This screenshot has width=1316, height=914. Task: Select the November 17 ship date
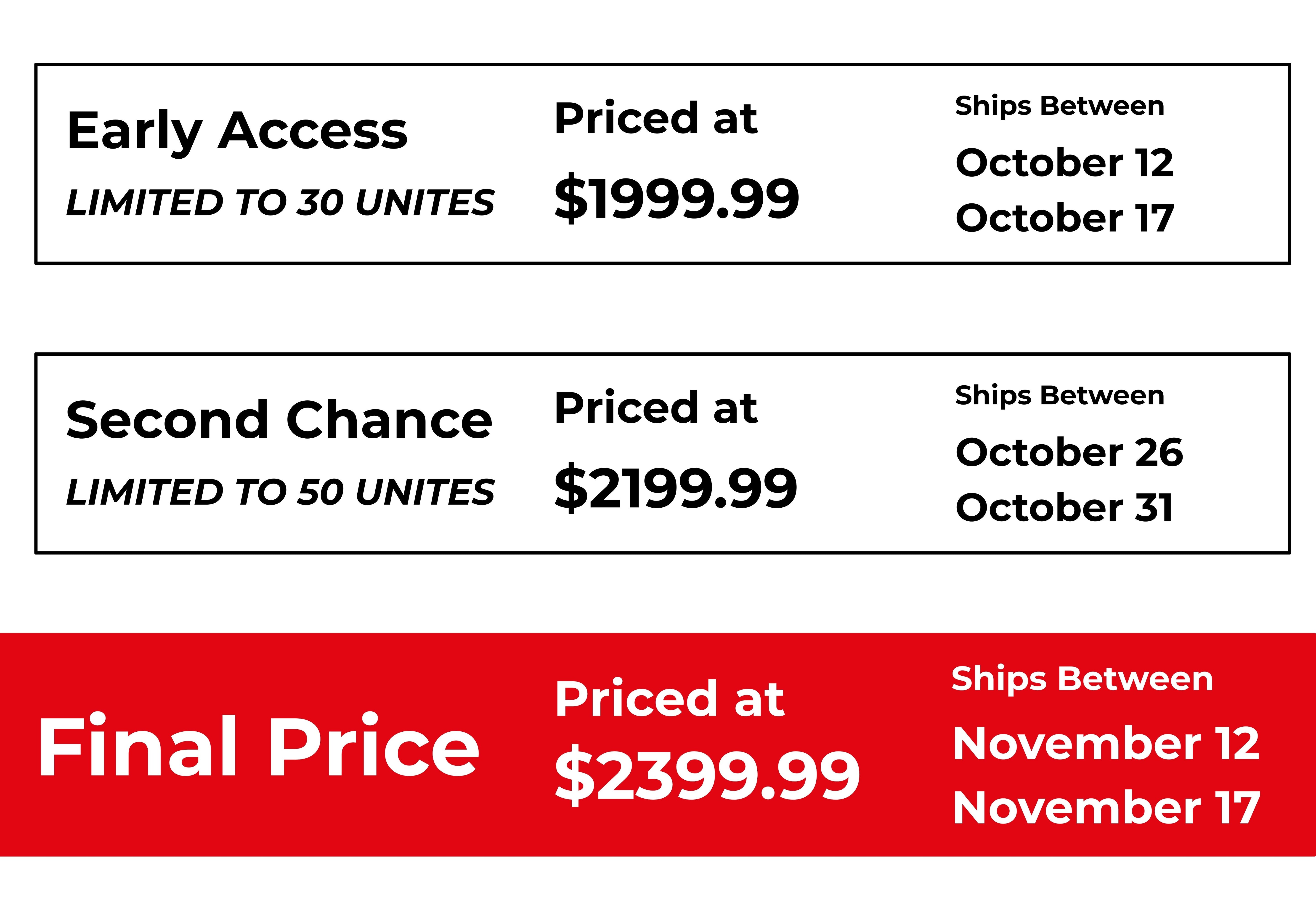1106,807
